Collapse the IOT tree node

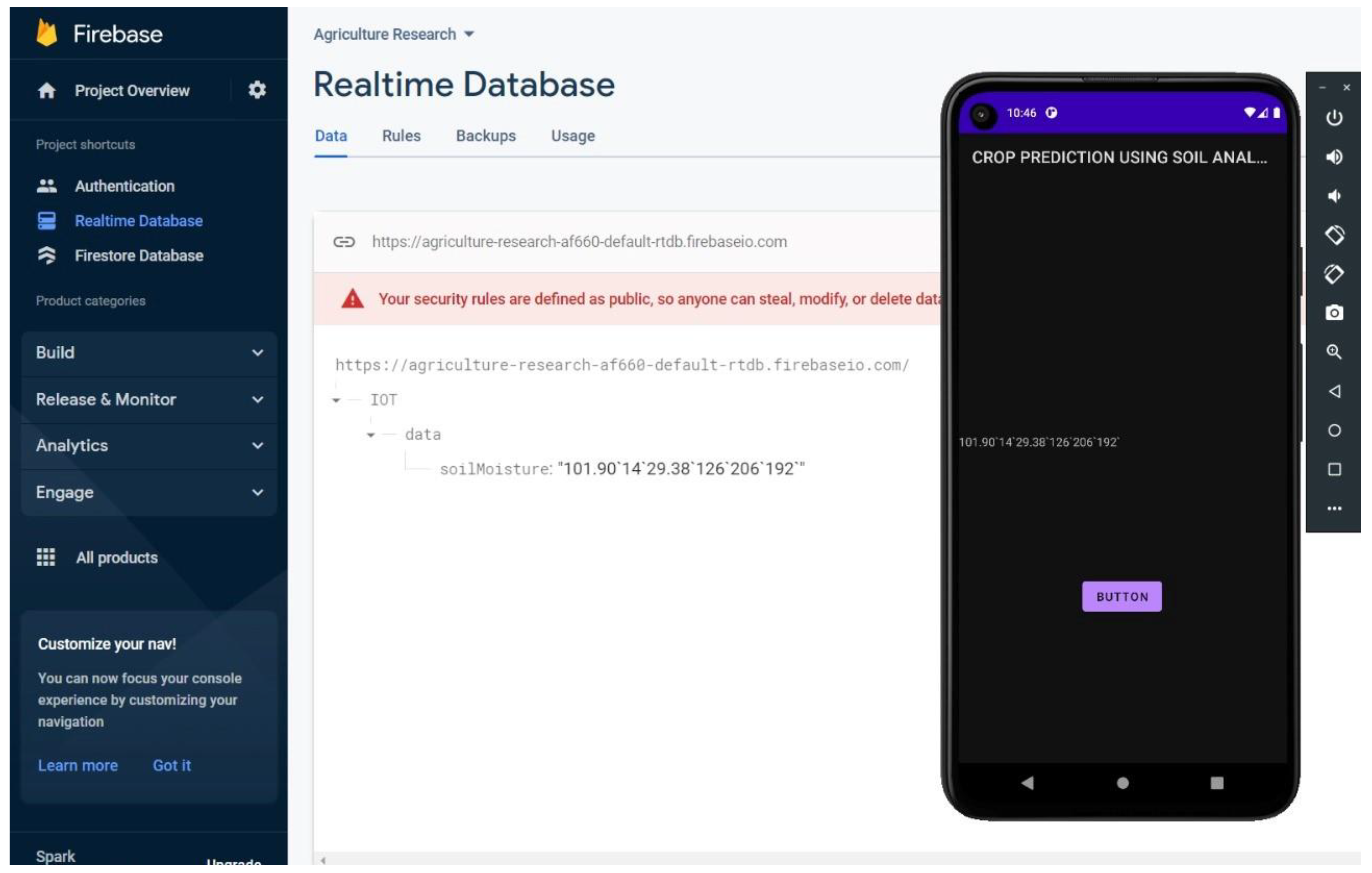pos(336,401)
